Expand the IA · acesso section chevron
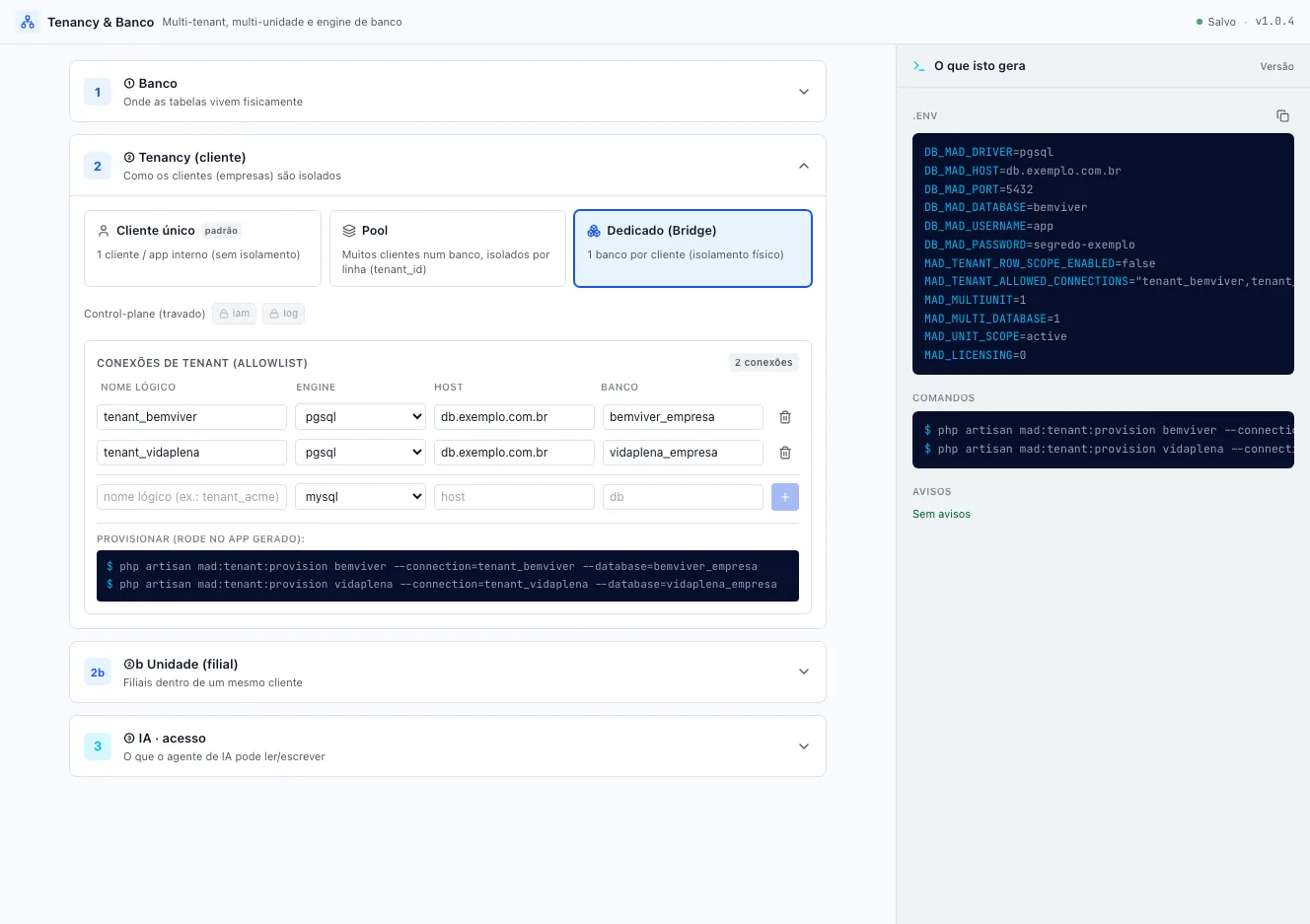1310x924 pixels. coord(804,746)
